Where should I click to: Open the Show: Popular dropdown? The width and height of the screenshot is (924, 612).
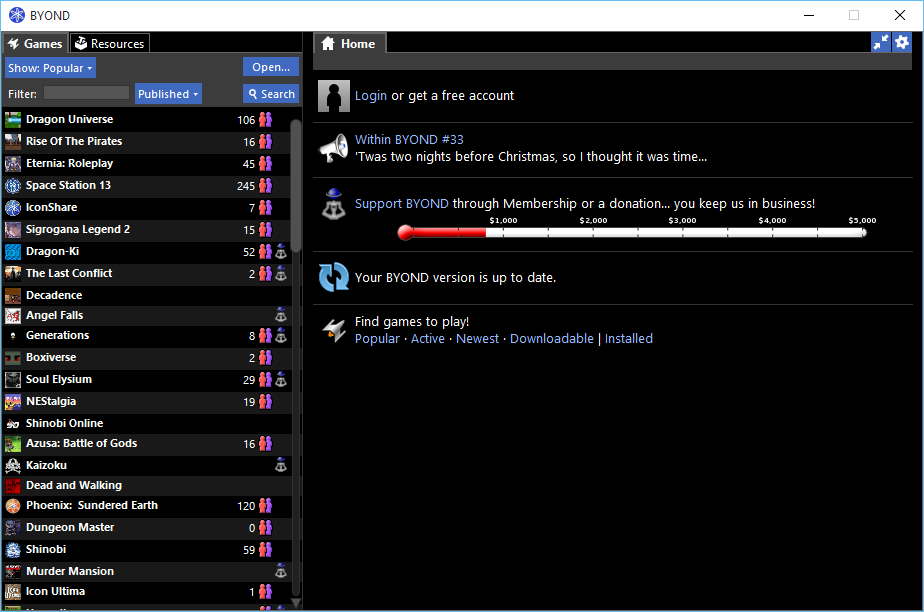tap(50, 68)
